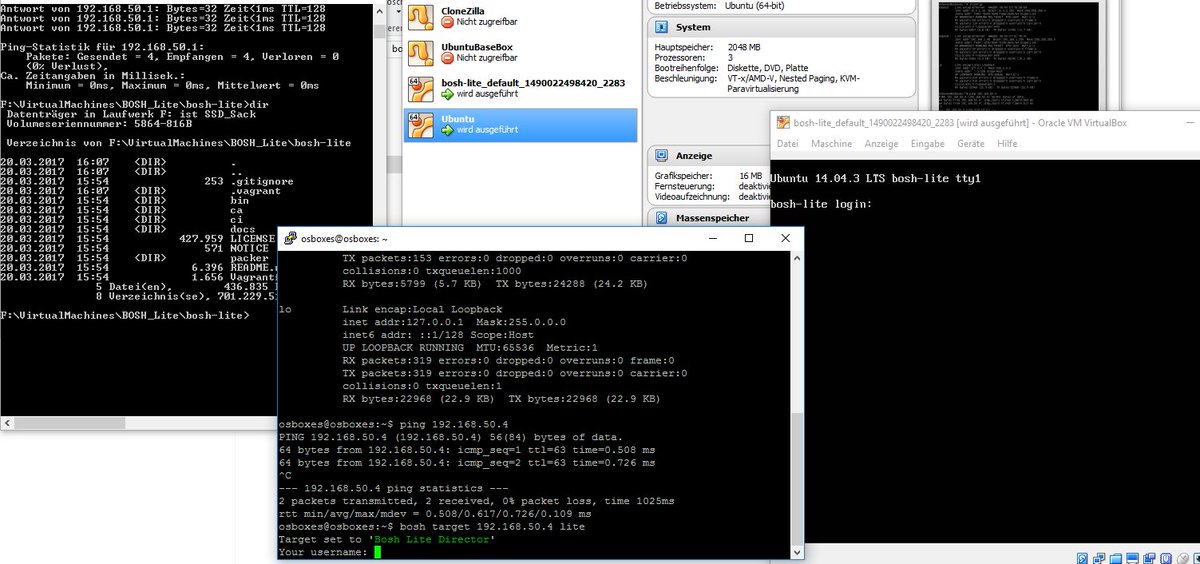1200x564 pixels.
Task: Click the System section chip icon
Action: tap(662, 28)
